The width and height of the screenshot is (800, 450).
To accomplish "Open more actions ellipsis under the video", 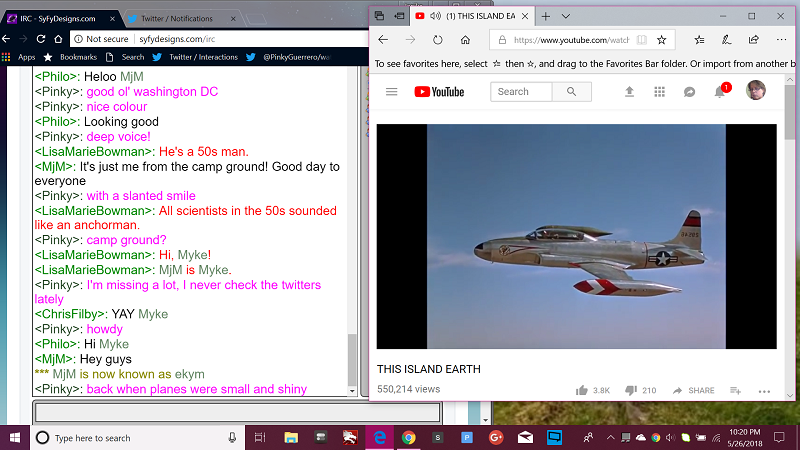I will point(764,391).
